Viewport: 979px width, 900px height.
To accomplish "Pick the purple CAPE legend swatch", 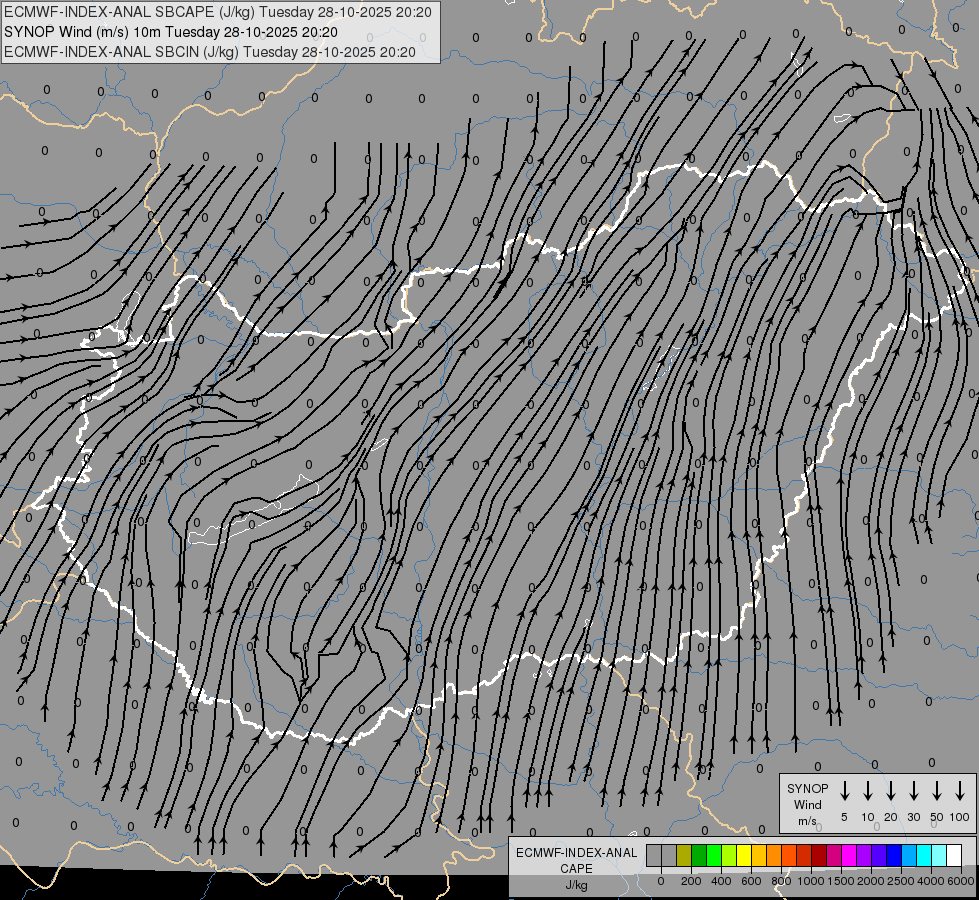I will pos(864,855).
